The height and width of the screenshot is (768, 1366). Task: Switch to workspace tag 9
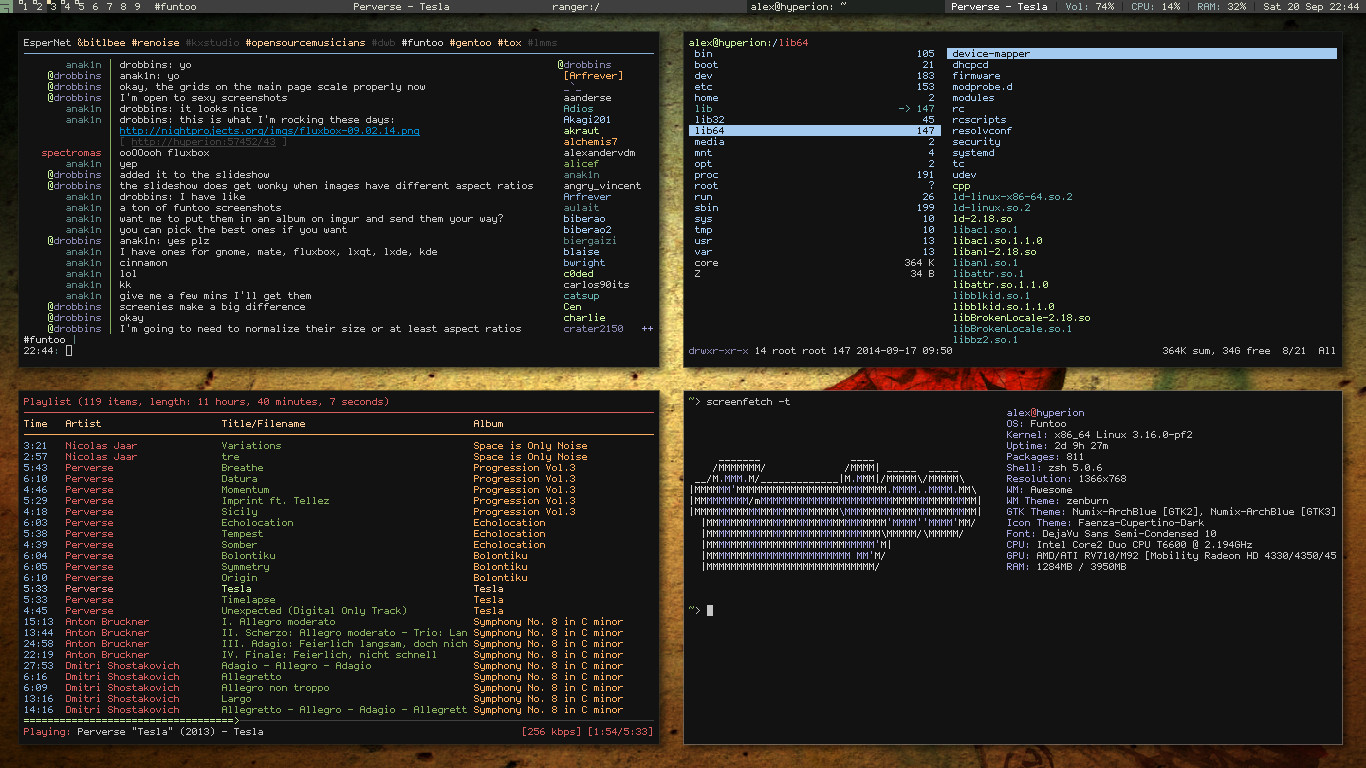pos(137,6)
